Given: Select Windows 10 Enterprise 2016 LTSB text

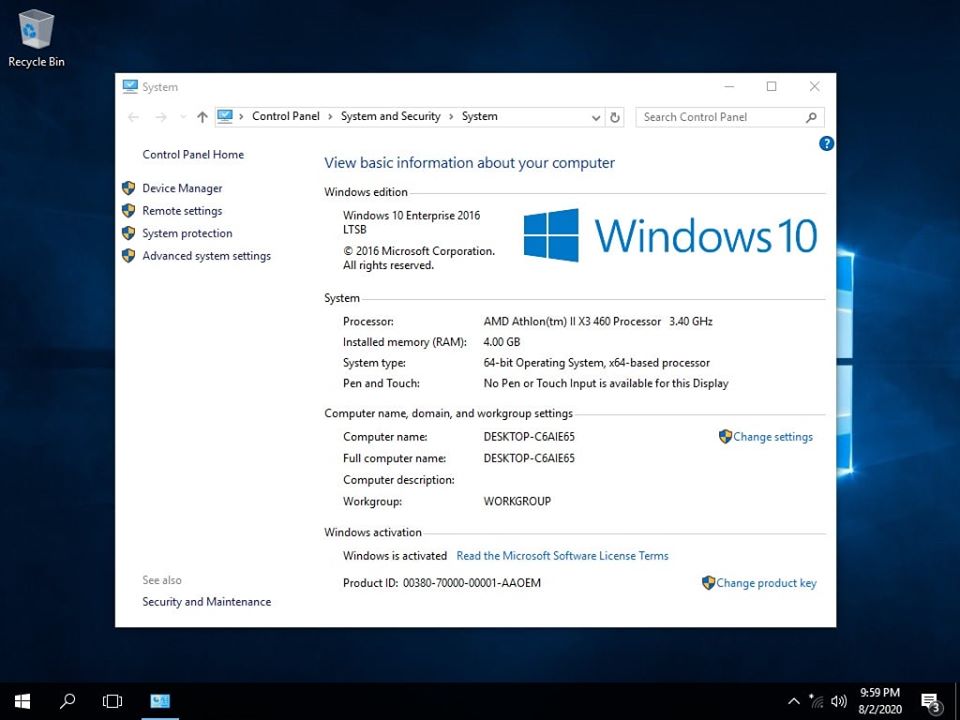Looking at the screenshot, I should pyautogui.click(x=411, y=222).
